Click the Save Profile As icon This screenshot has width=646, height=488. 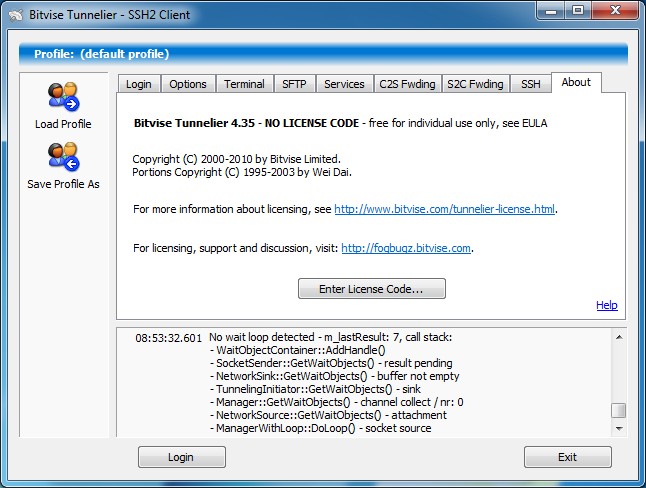click(x=63, y=158)
